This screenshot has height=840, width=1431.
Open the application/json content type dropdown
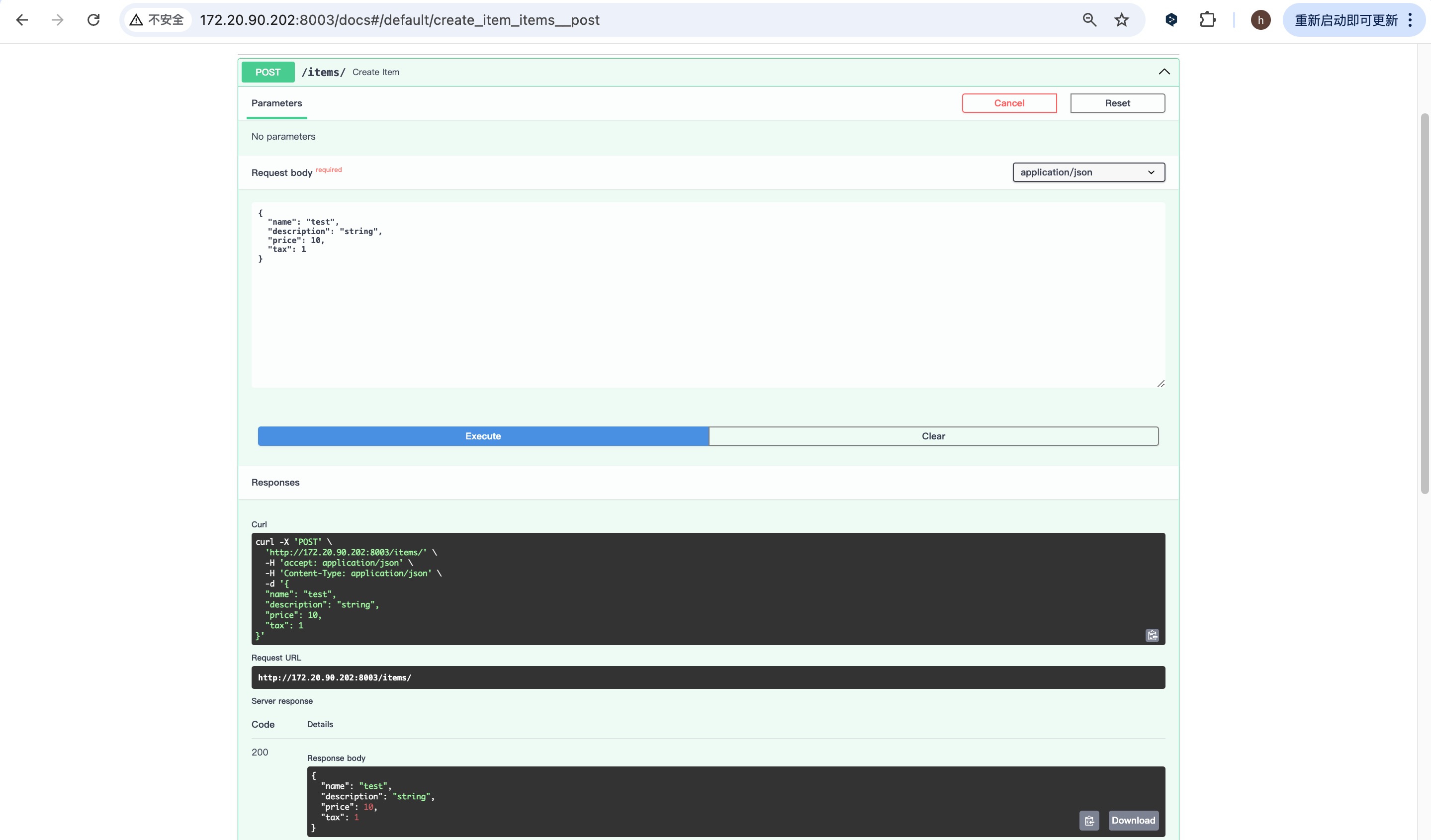pos(1088,172)
